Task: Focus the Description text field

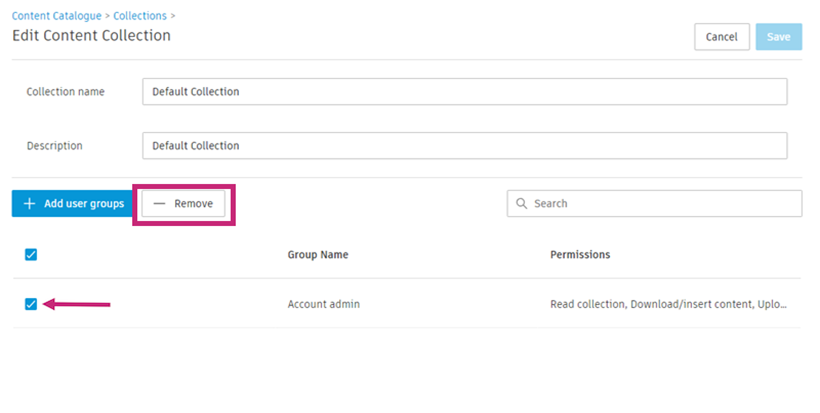Action: pos(464,146)
